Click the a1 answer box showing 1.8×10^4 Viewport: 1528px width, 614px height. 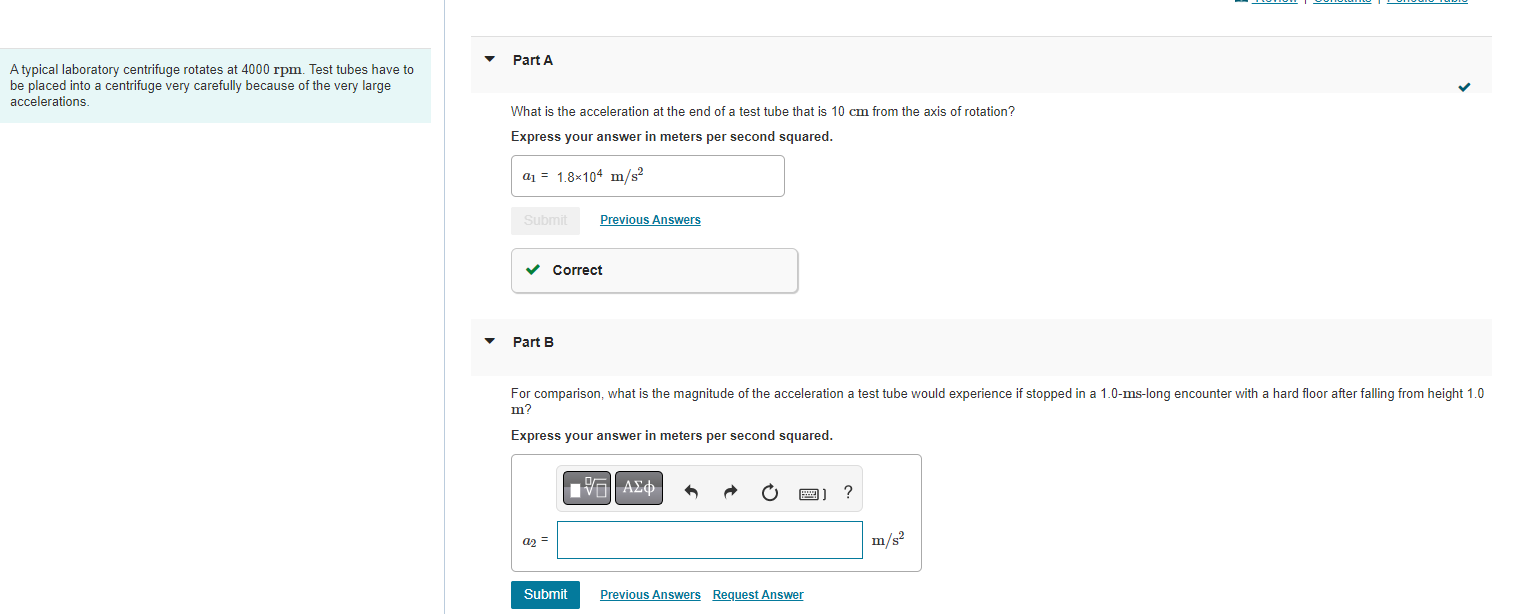pyautogui.click(x=647, y=175)
